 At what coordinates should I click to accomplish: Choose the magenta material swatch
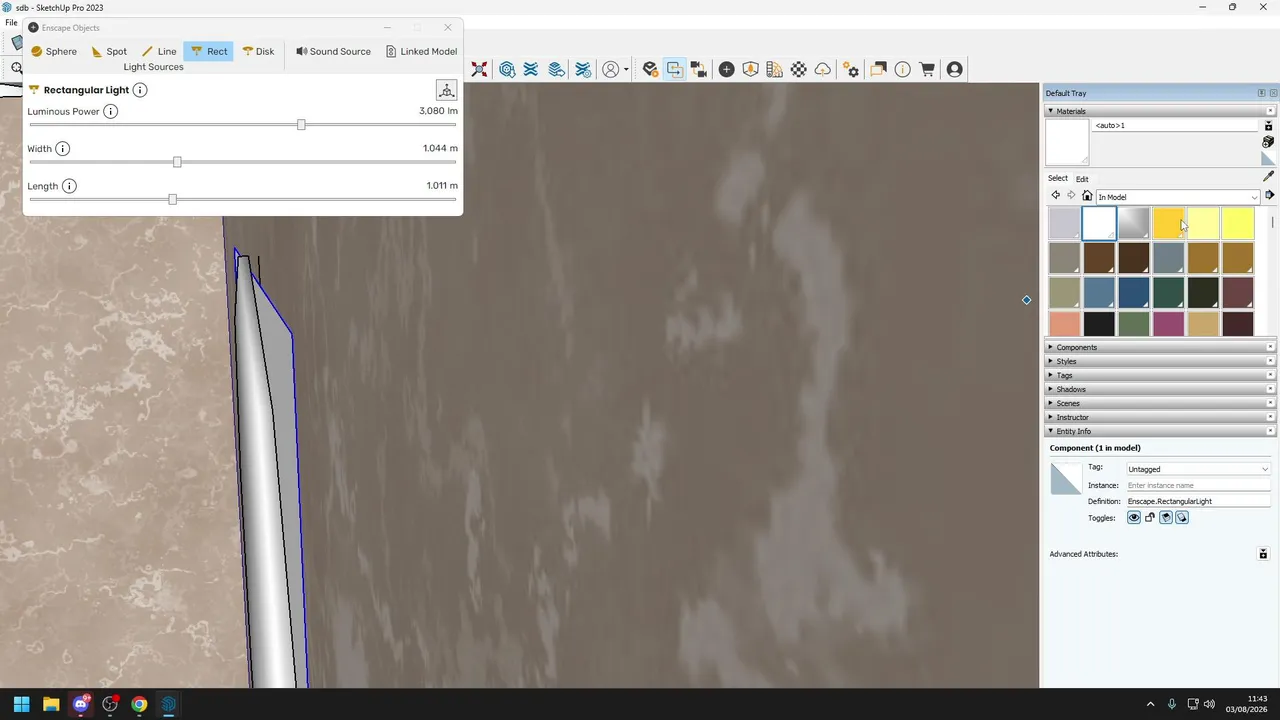click(x=1168, y=324)
